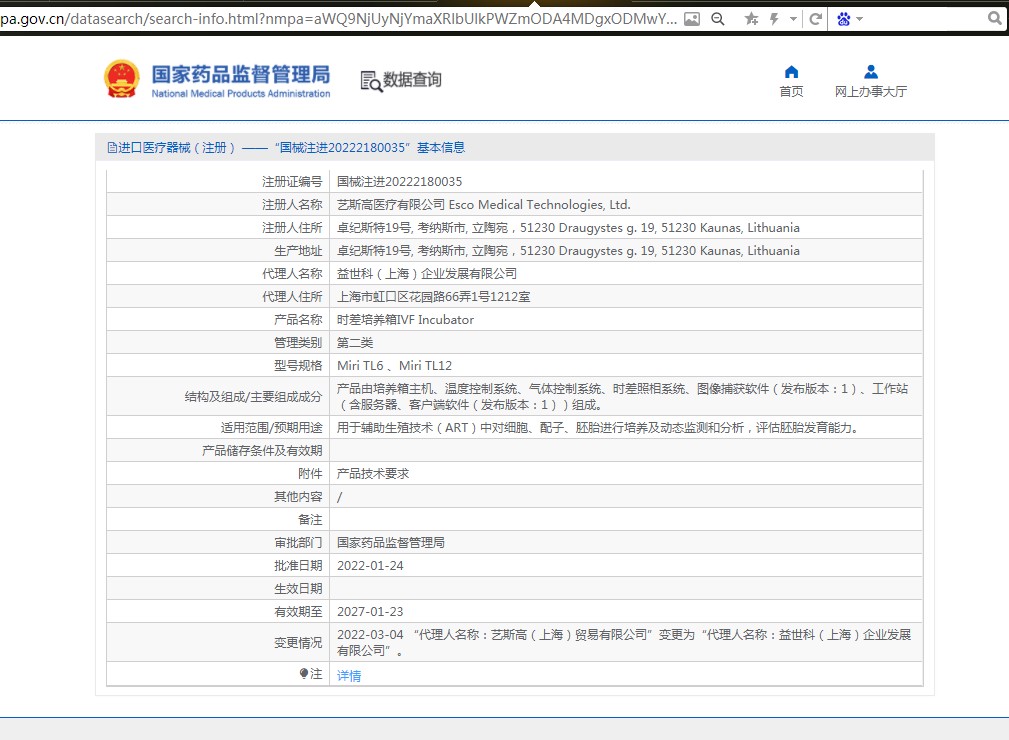The image size is (1009, 740).
Task: Click model spec Miri TL6、Miri TL12
Action: click(x=394, y=365)
